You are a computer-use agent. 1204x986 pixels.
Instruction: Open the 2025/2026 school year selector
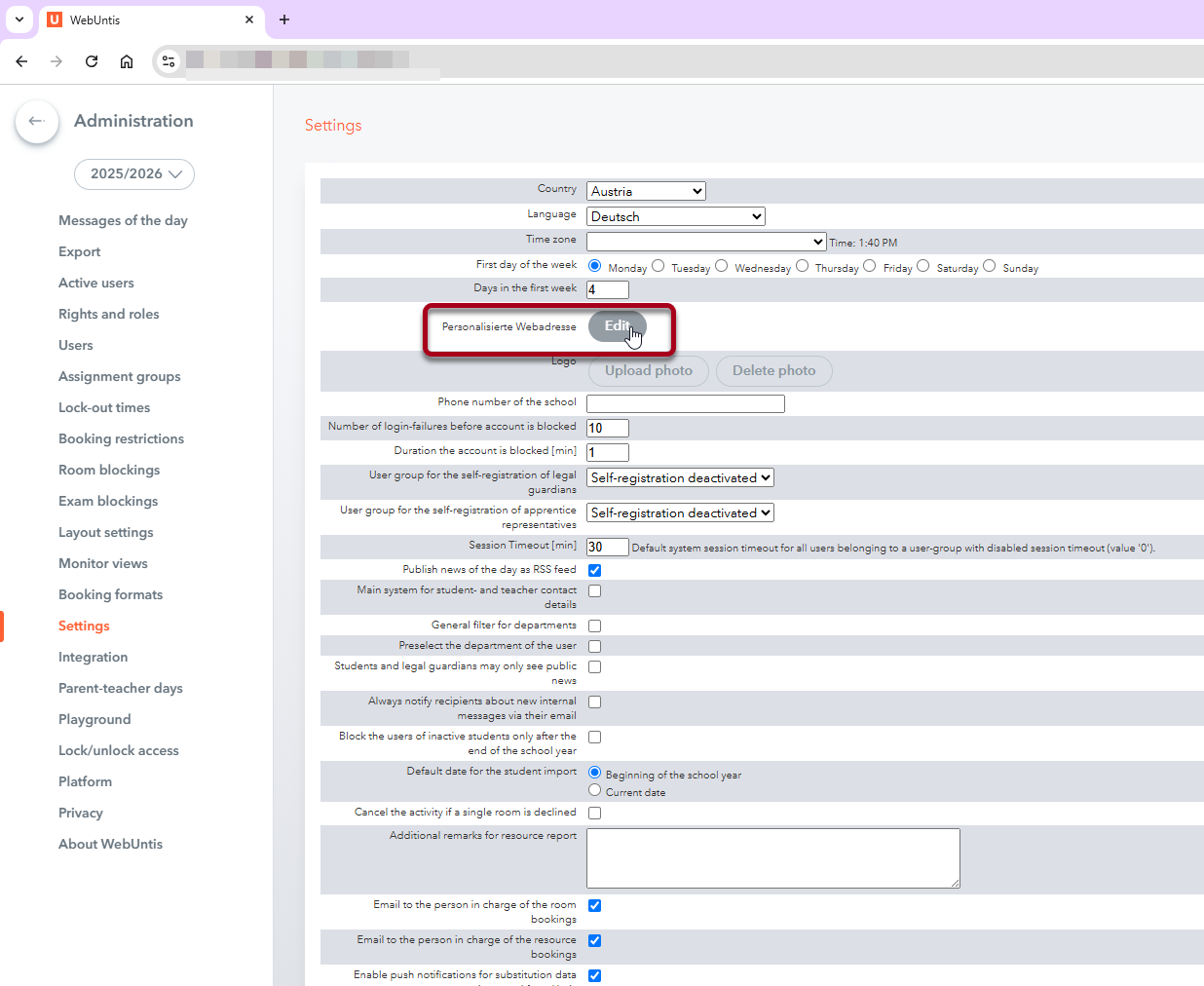tap(134, 174)
